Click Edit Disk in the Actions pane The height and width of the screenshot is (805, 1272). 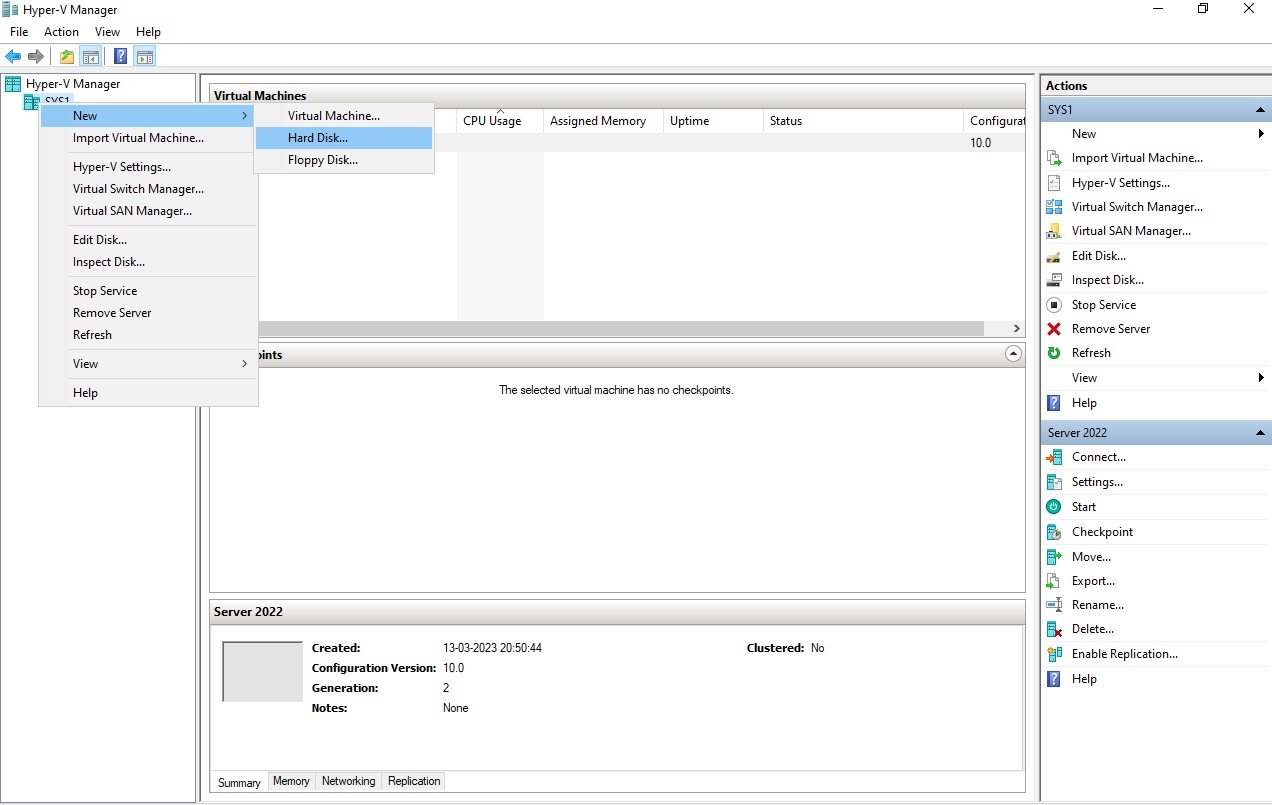[1098, 256]
